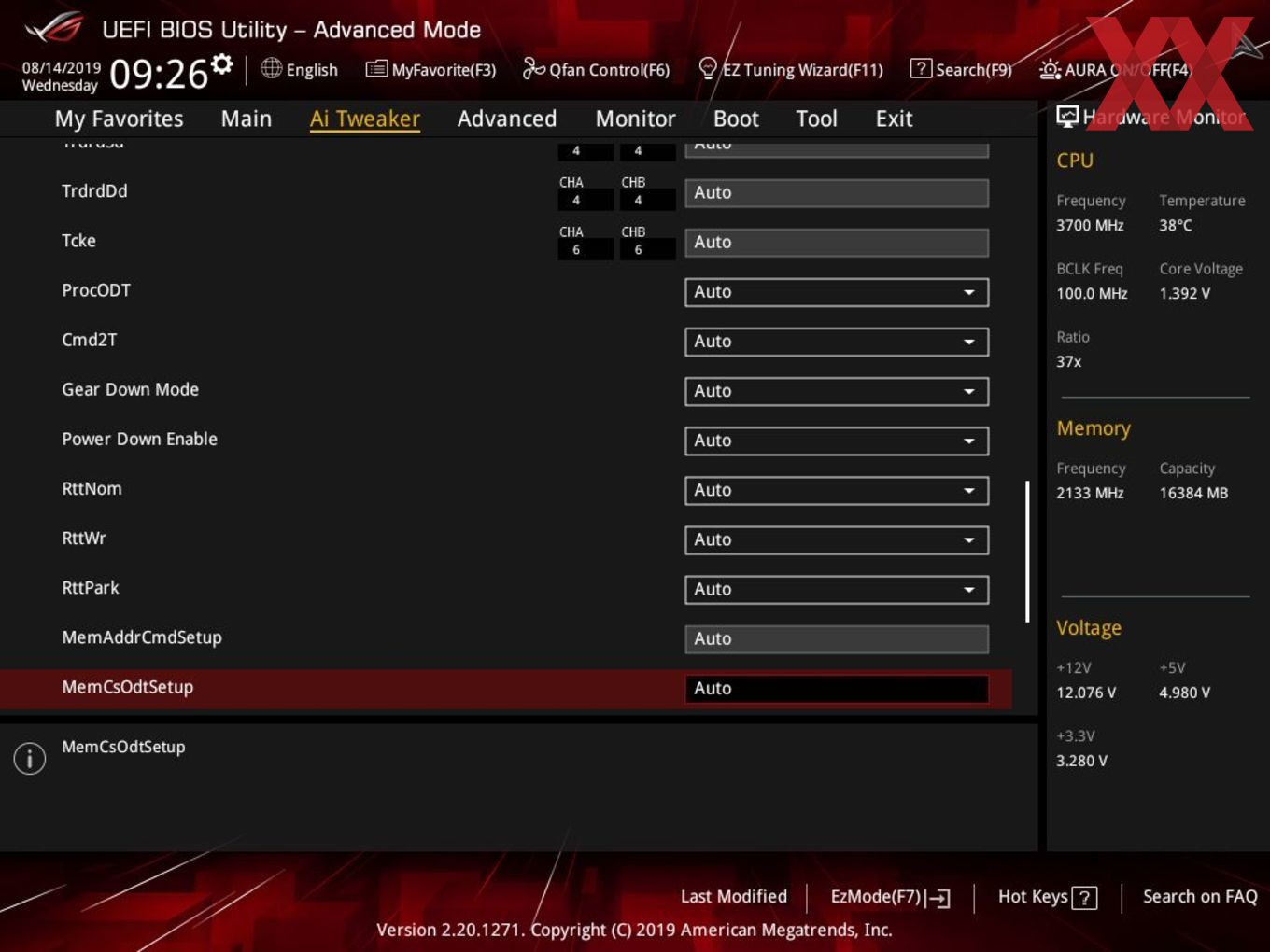The image size is (1270, 952).
Task: Open Gear Down Mode dropdown
Action: pos(837,391)
